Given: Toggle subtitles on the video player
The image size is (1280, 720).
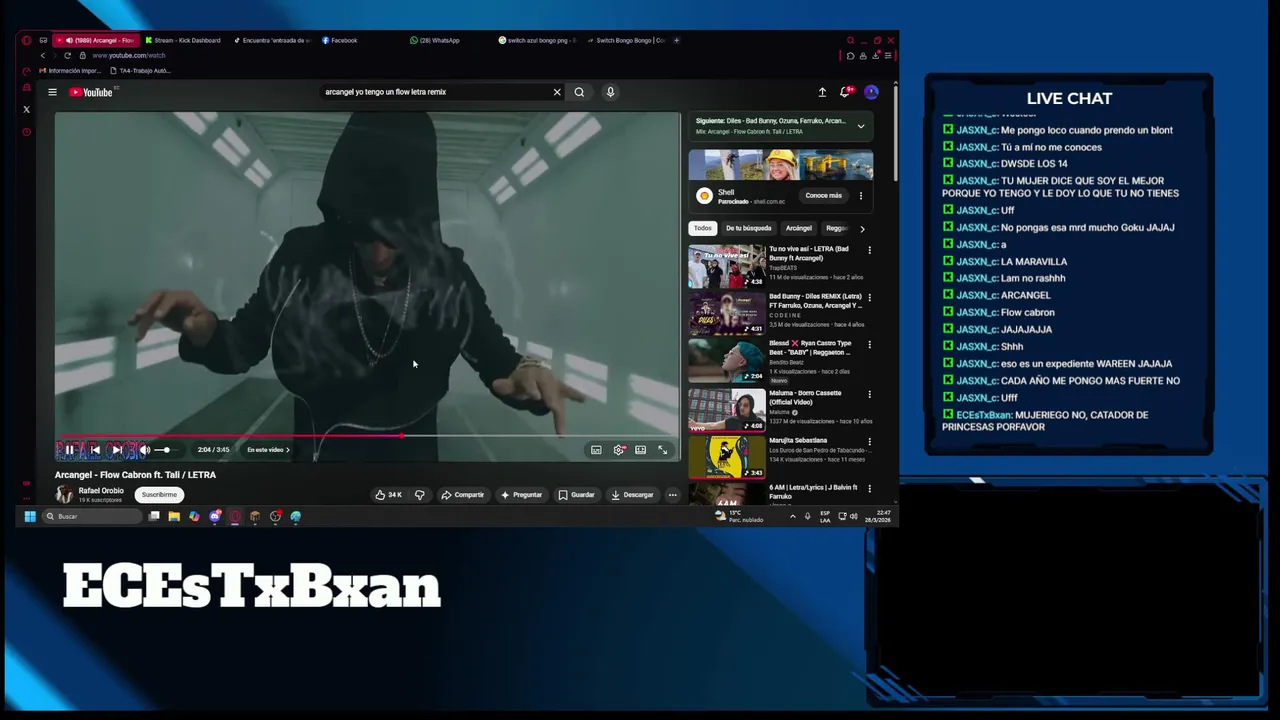Looking at the screenshot, I should click(596, 450).
